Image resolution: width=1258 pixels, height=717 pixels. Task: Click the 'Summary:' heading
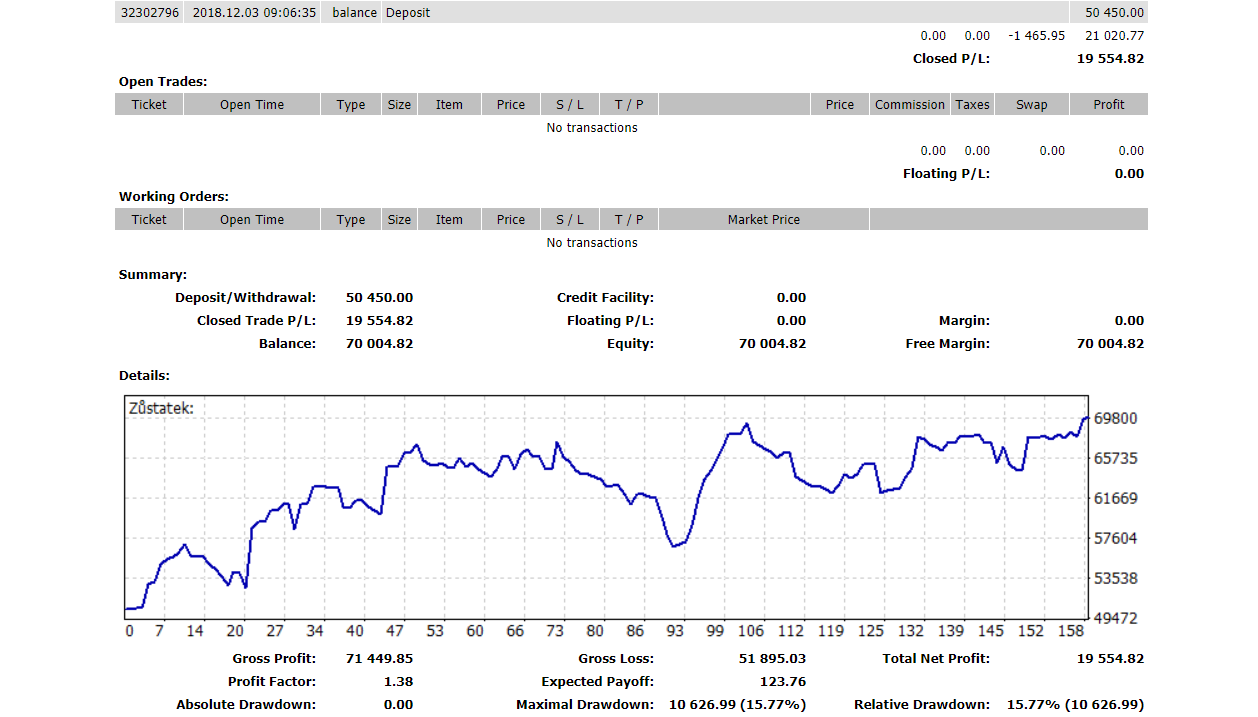click(x=153, y=274)
